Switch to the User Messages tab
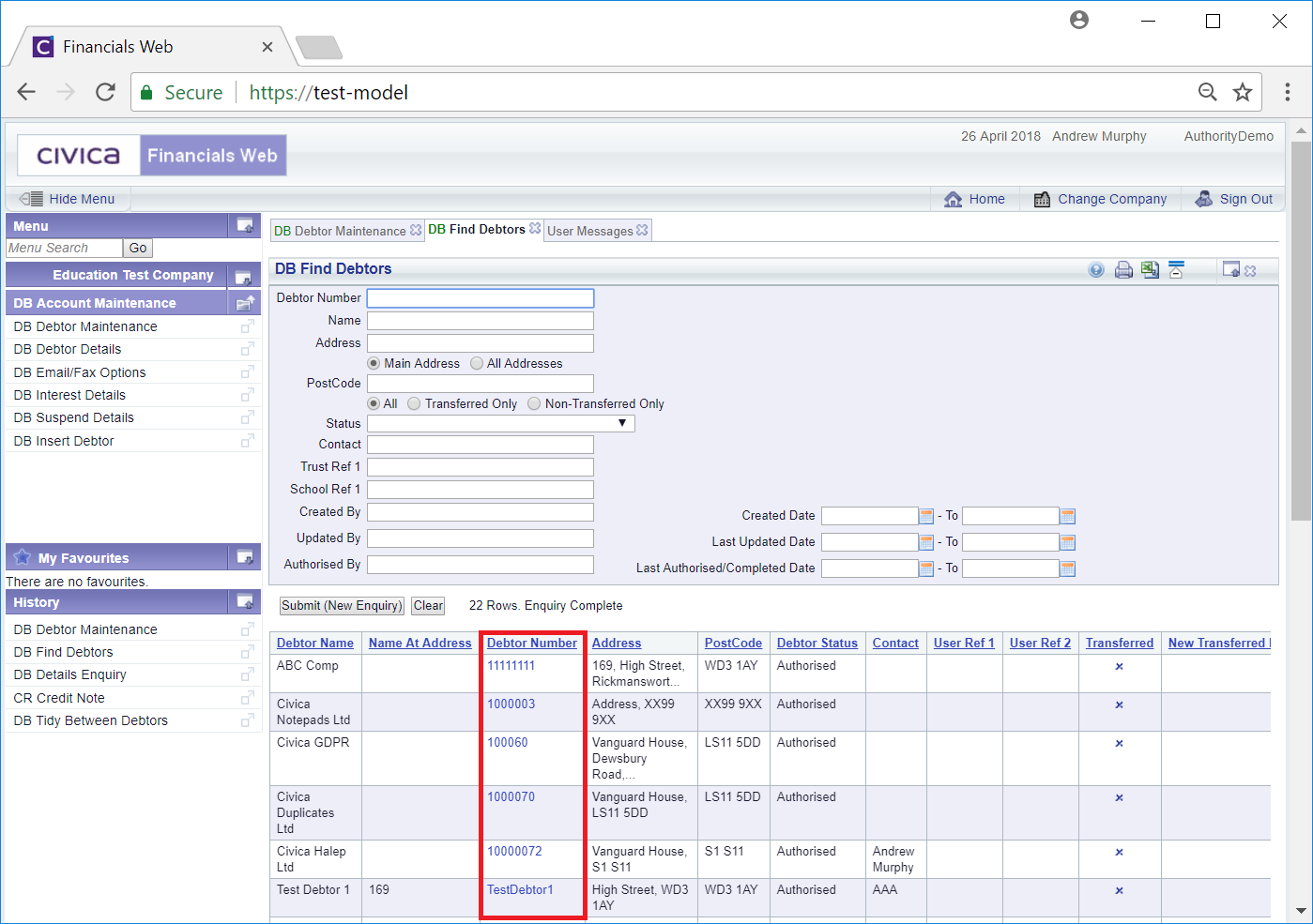The image size is (1313, 924). 590,231
